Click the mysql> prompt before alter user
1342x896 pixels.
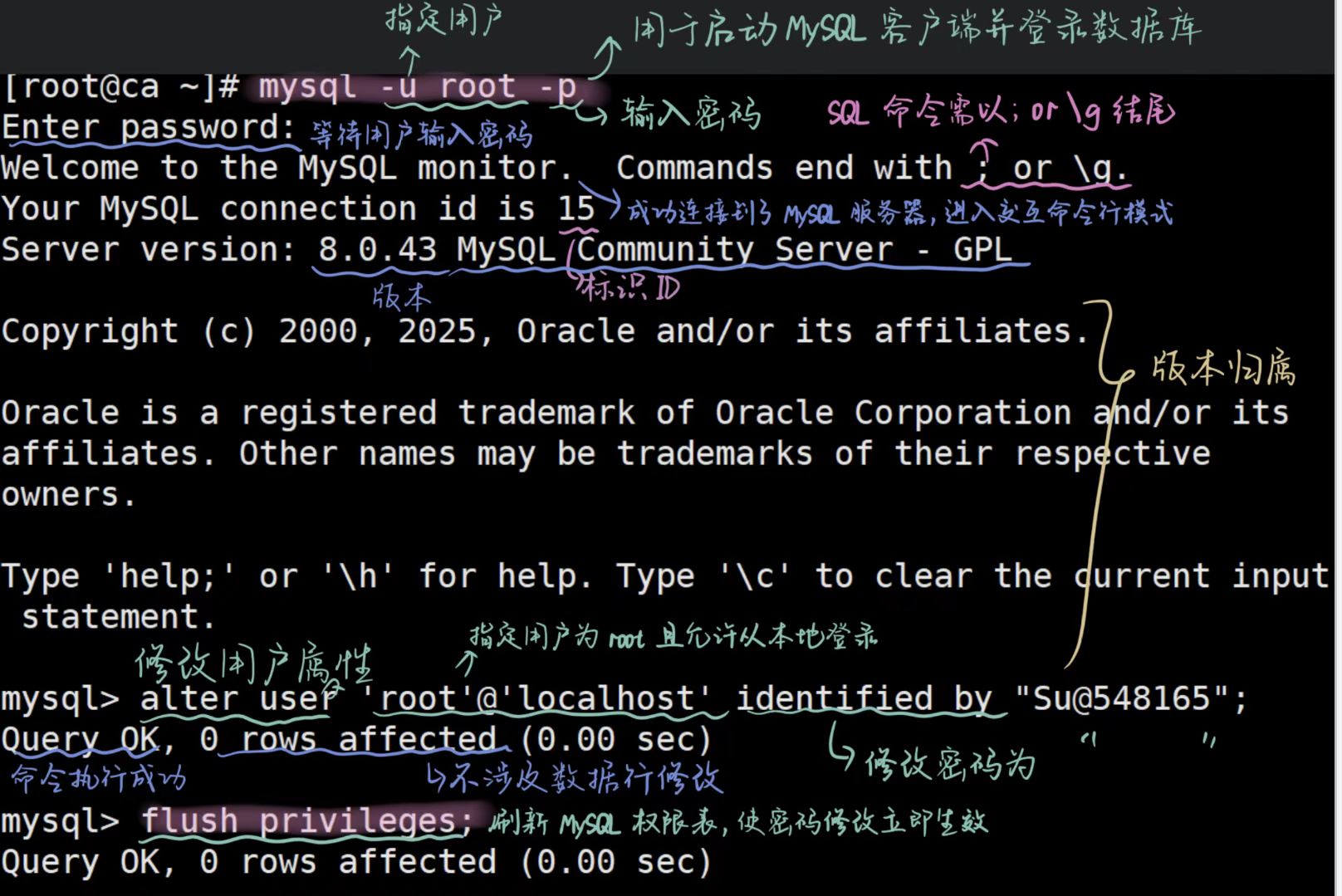[60, 699]
